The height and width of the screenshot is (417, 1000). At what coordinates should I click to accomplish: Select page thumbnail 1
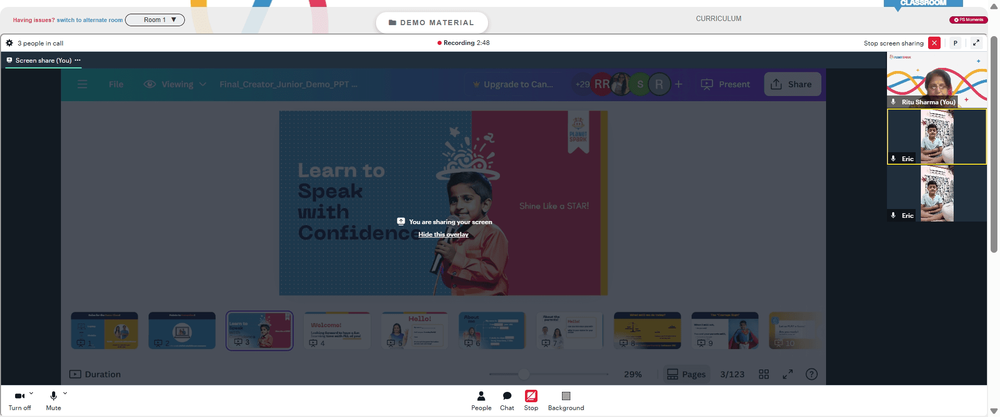(105, 330)
